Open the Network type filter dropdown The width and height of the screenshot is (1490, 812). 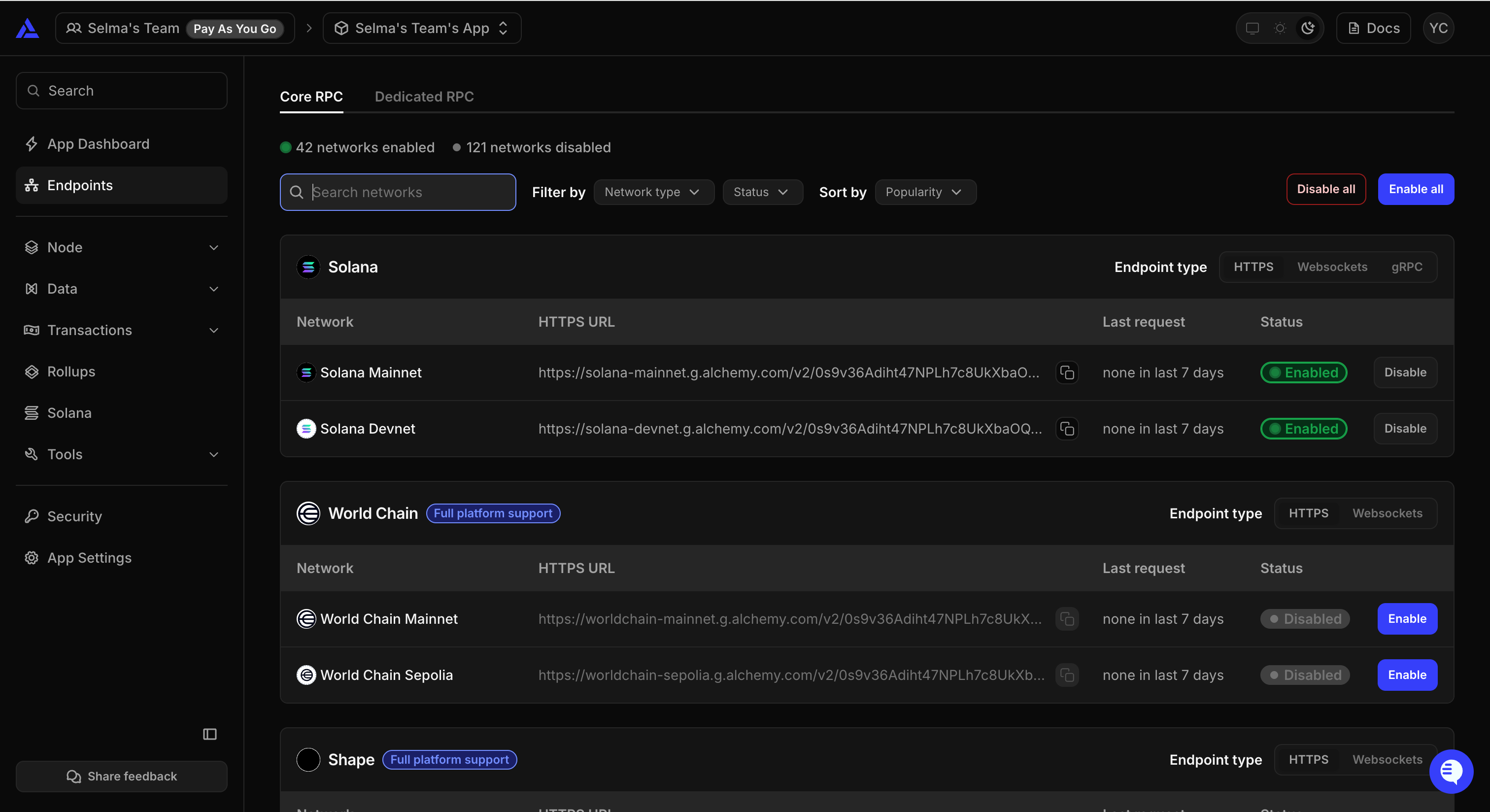653,192
